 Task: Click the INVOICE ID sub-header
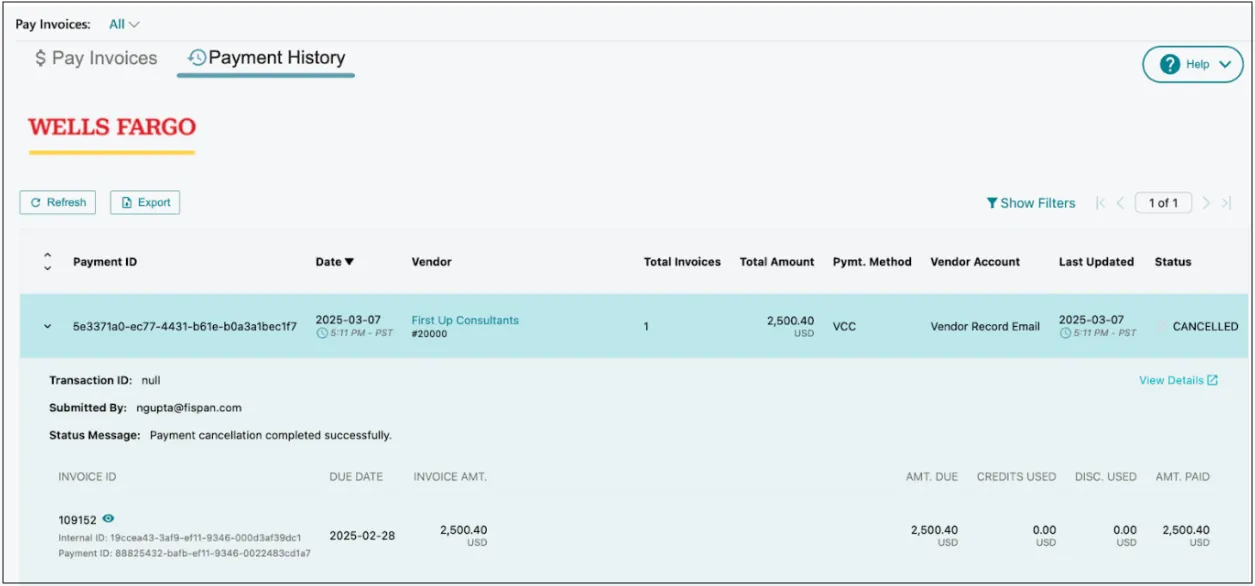87,477
